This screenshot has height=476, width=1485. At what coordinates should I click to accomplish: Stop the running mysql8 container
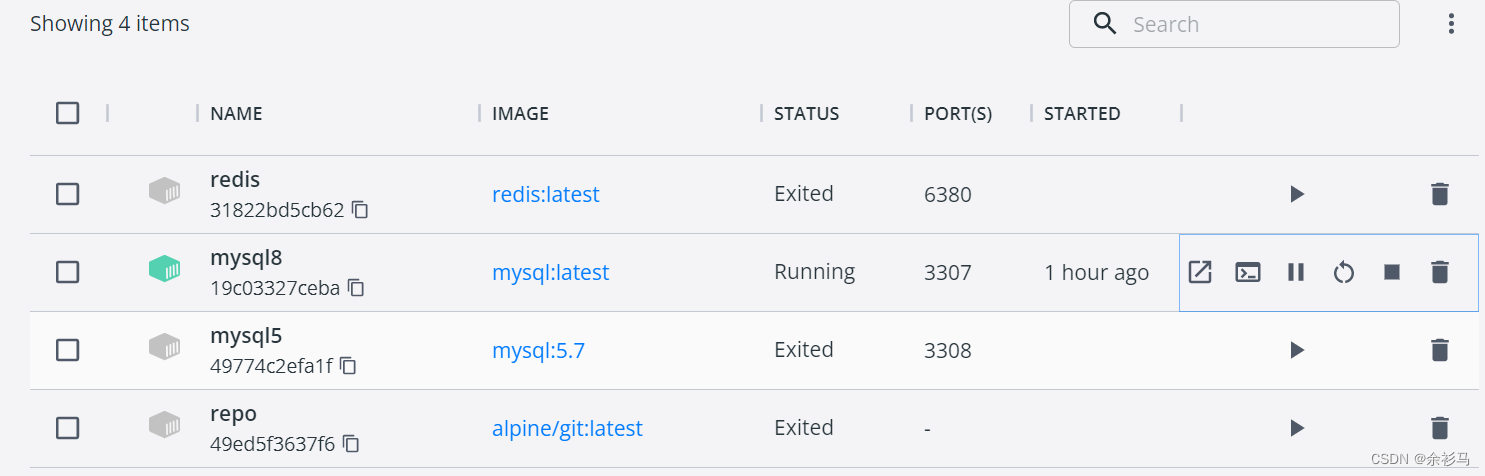coord(1391,272)
